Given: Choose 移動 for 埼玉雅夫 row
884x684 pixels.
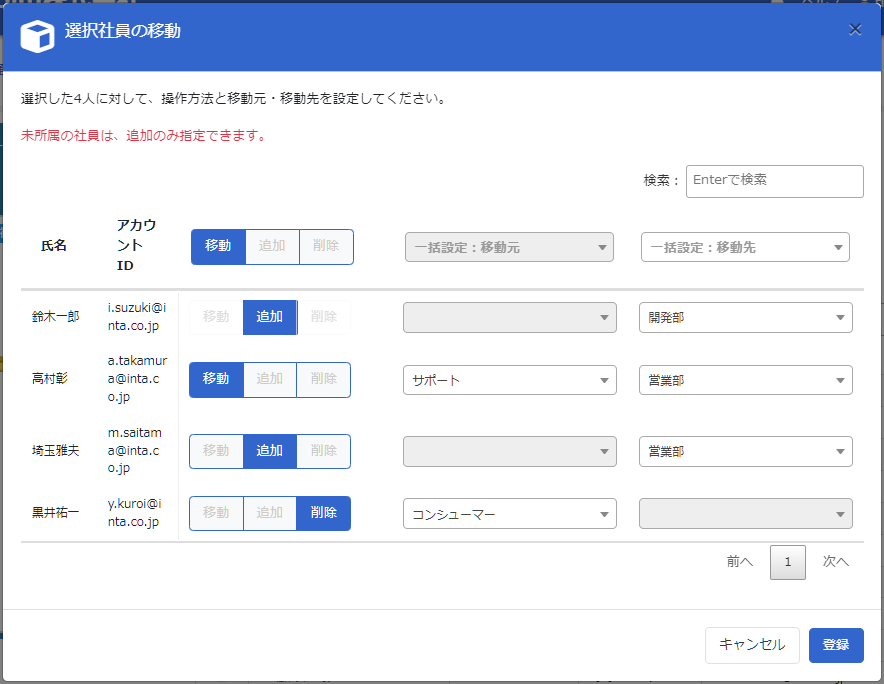Looking at the screenshot, I should [216, 451].
